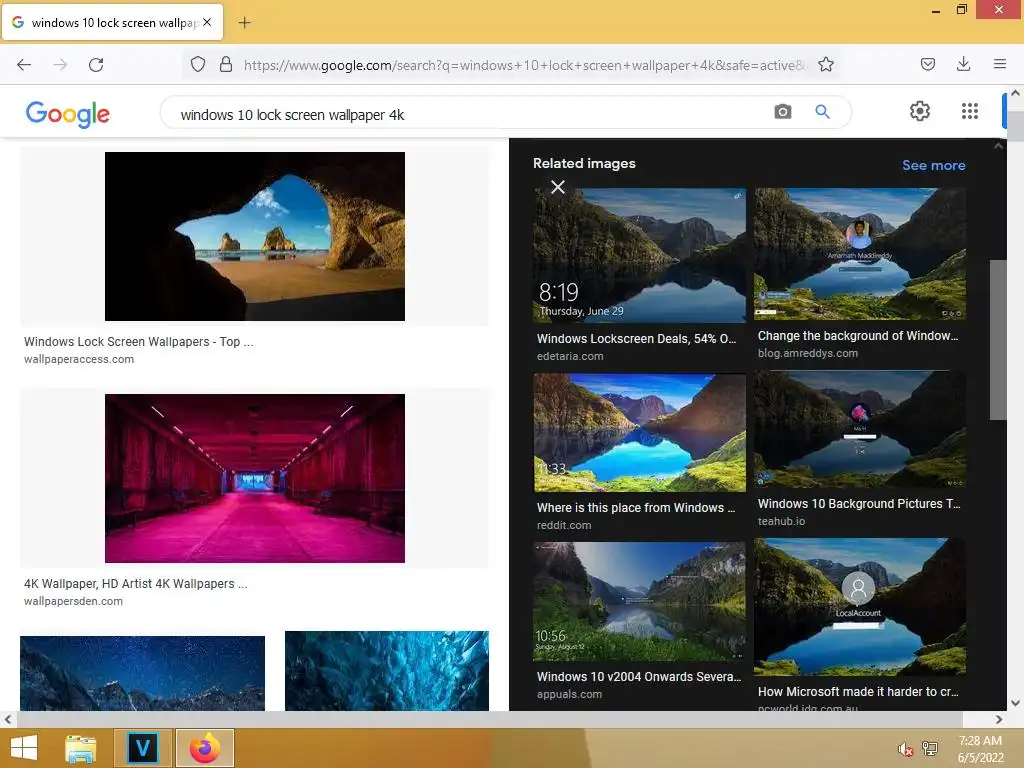Image resolution: width=1024 pixels, height=768 pixels.
Task: Open the LocalAccount login screen thumbnail
Action: [859, 607]
